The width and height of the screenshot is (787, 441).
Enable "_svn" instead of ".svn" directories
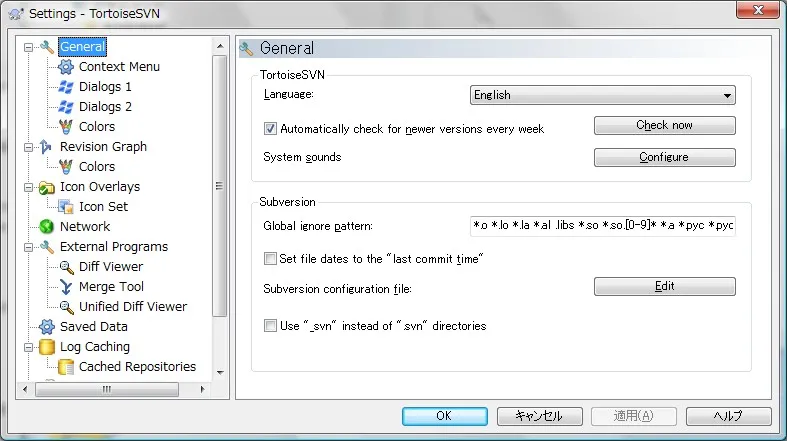pyautogui.click(x=270, y=325)
